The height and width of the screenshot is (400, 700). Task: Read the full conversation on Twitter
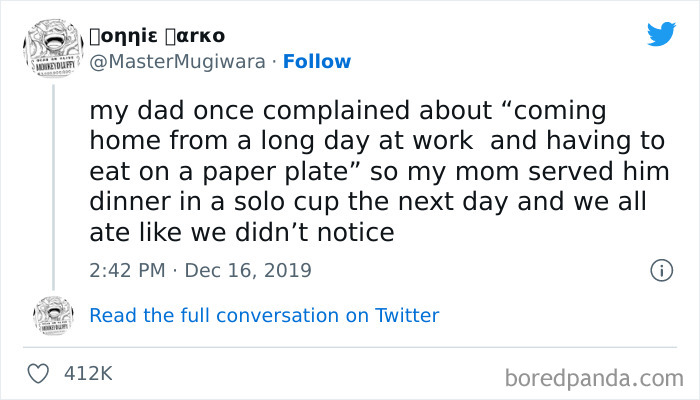coord(264,315)
